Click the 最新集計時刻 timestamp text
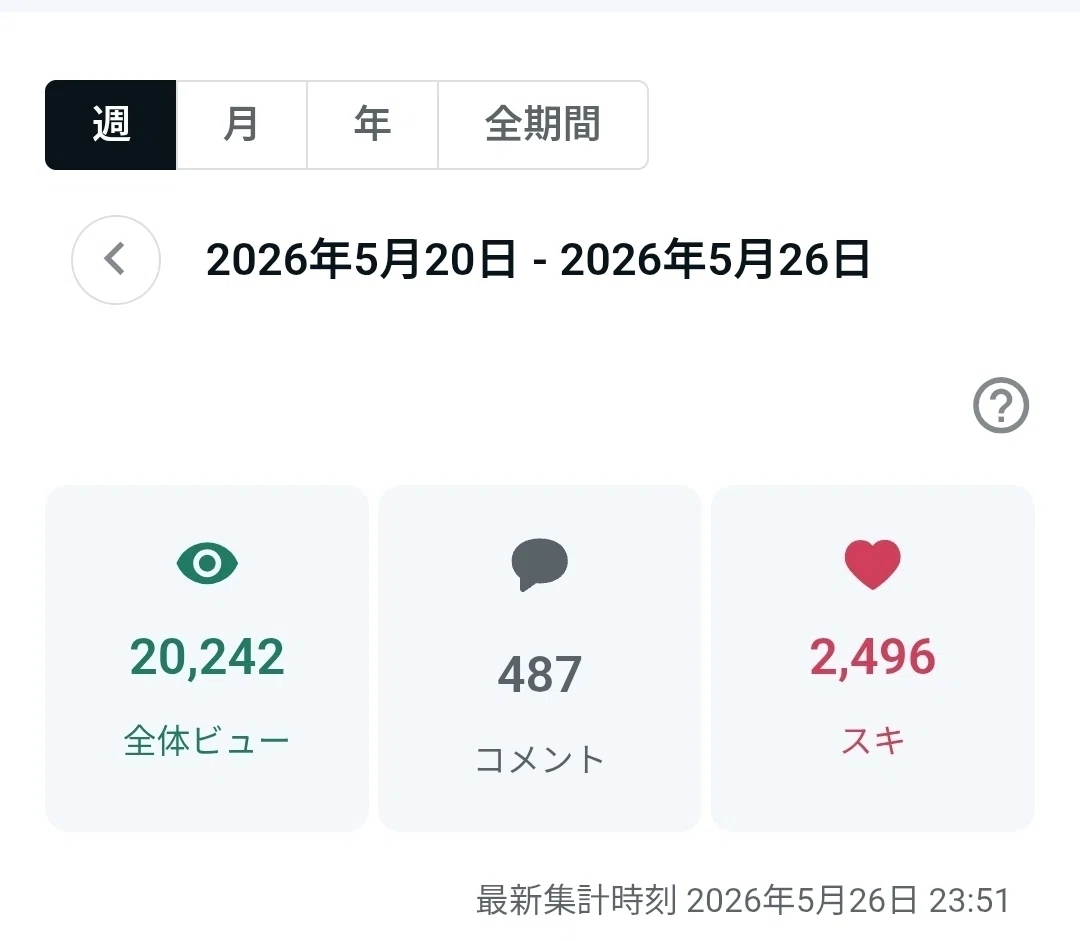Viewport: 1080px width, 941px height. 743,900
